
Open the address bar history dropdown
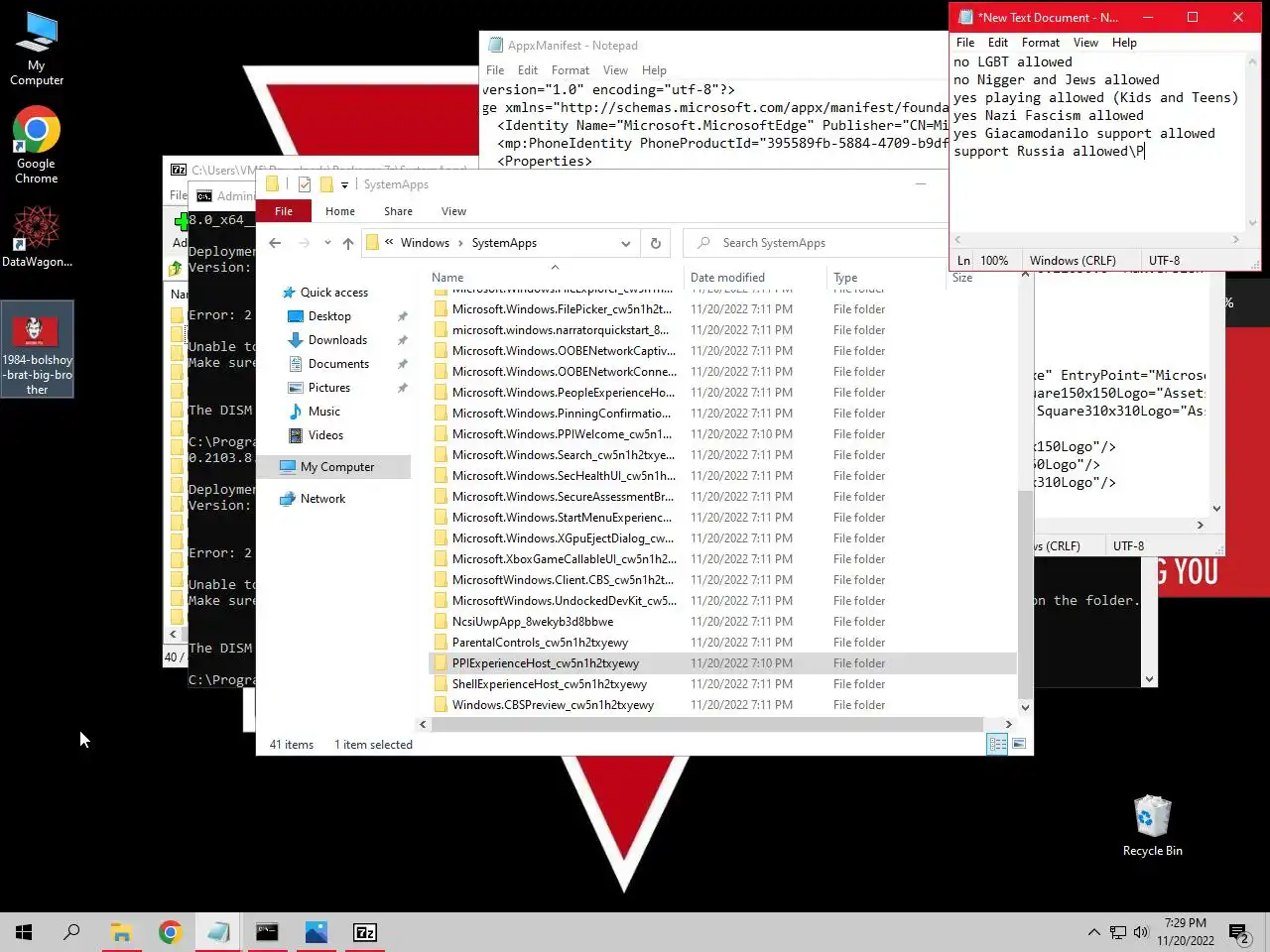[625, 243]
